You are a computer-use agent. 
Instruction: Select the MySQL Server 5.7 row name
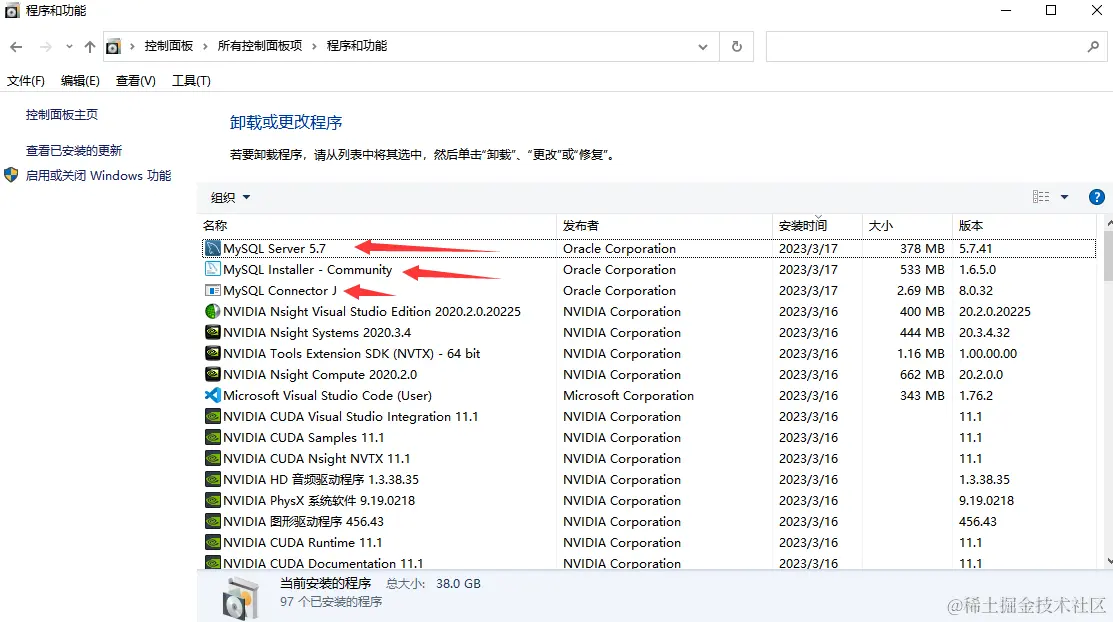(x=274, y=249)
